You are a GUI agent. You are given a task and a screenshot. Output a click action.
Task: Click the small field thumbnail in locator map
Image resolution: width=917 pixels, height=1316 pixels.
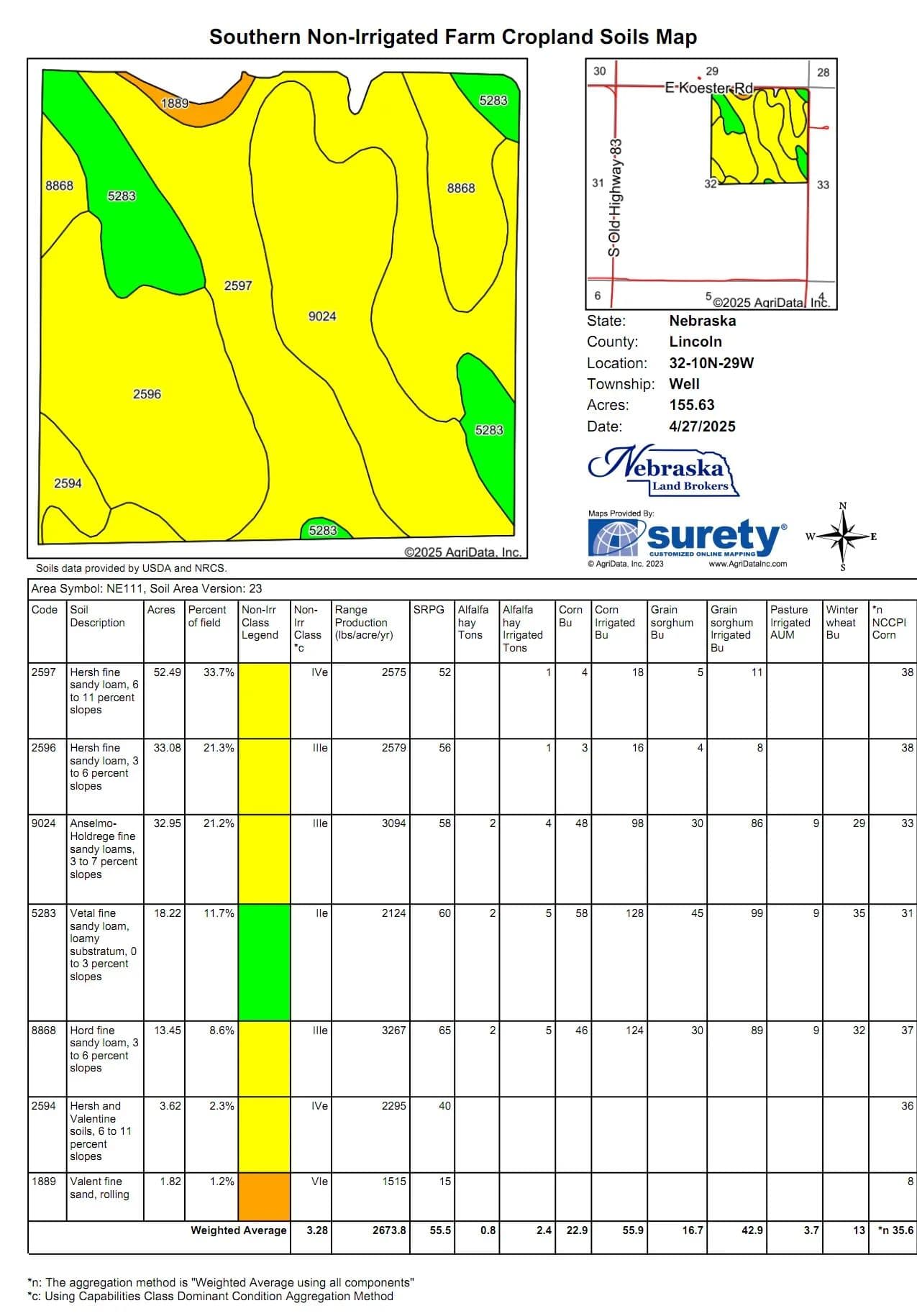coord(759,136)
